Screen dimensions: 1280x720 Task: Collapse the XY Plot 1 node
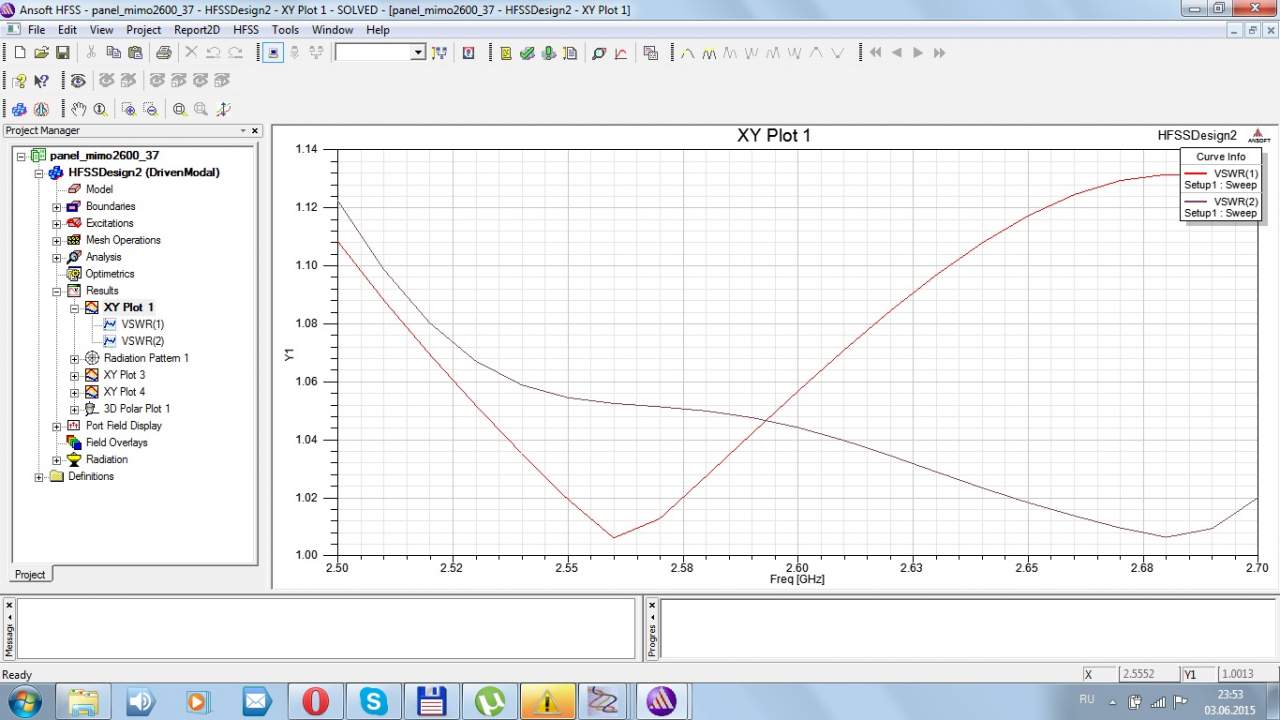coord(75,308)
